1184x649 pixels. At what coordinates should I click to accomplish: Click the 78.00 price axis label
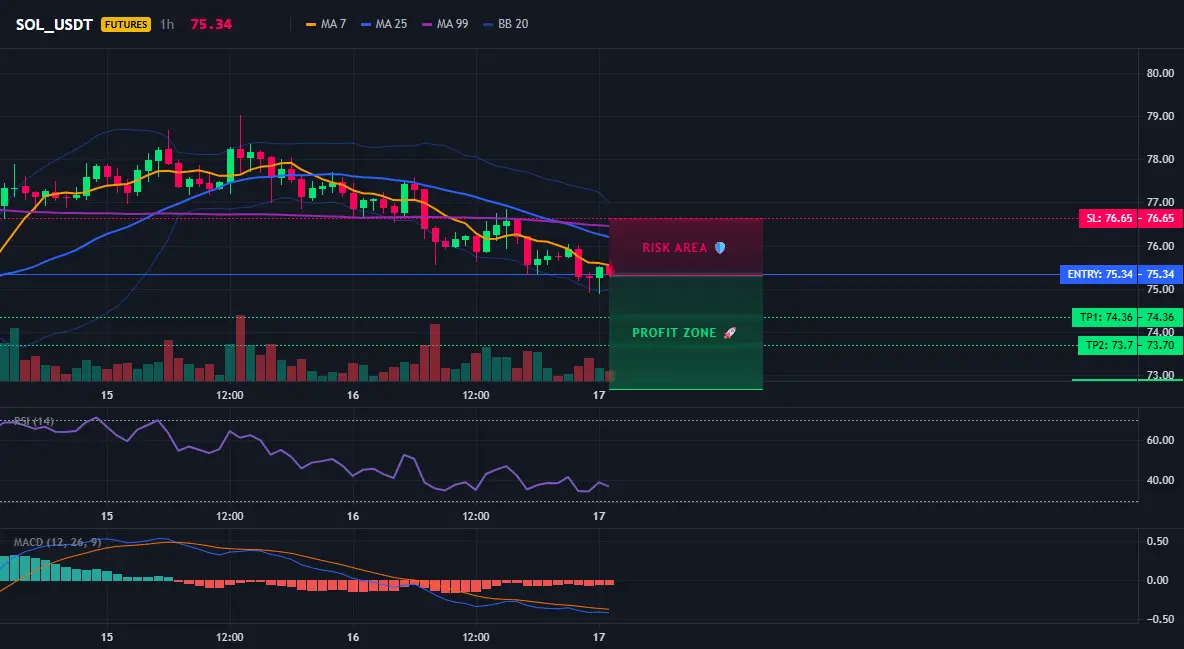coord(1160,159)
